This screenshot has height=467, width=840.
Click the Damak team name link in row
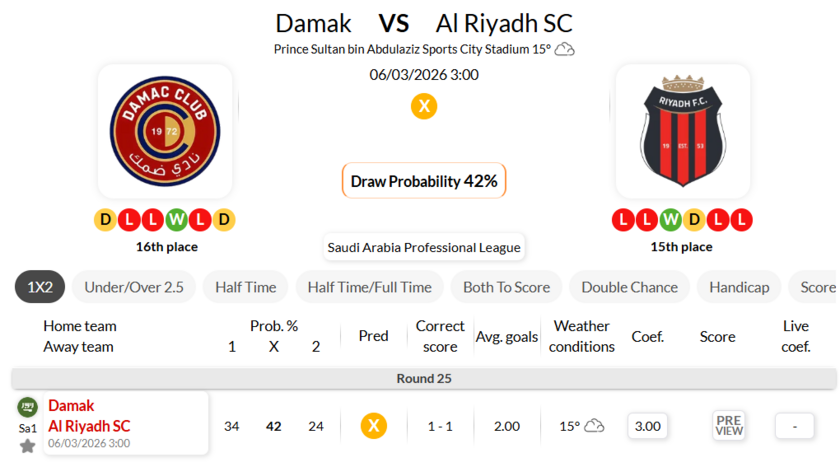71,406
